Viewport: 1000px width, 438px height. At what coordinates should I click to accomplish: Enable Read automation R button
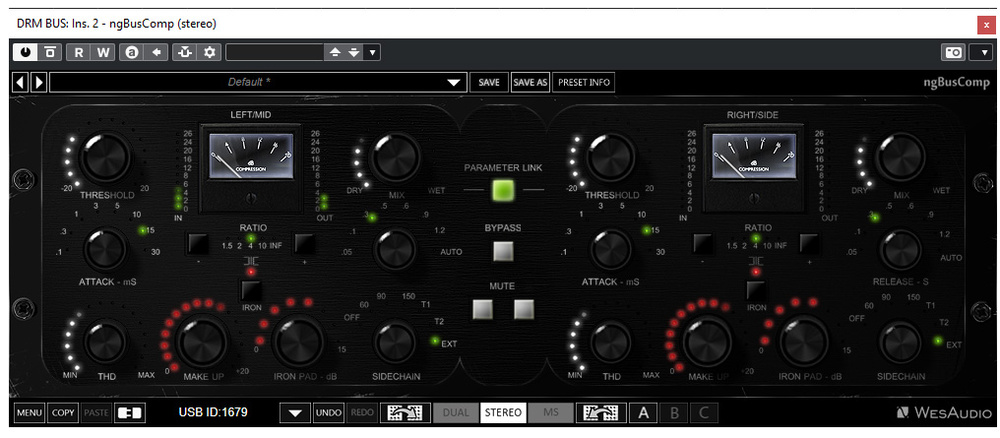click(79, 52)
